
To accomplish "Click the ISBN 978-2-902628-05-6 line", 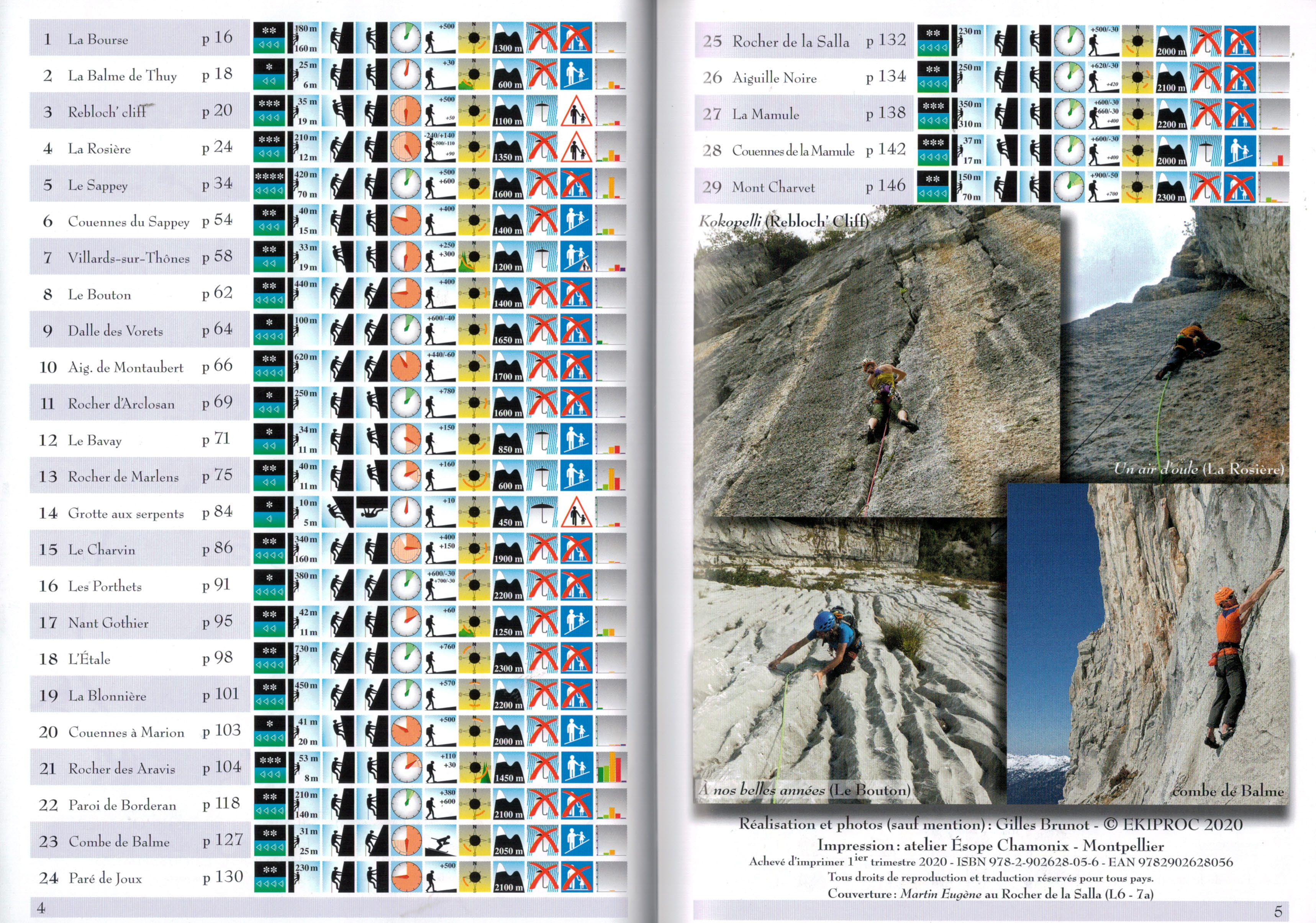I will click(x=991, y=862).
